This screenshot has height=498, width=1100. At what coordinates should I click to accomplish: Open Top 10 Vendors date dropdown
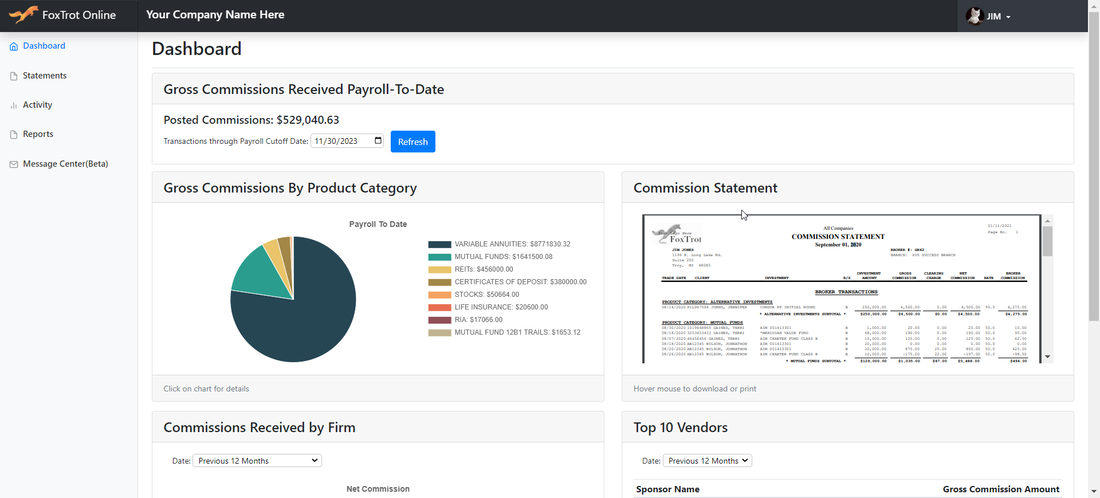tap(707, 461)
